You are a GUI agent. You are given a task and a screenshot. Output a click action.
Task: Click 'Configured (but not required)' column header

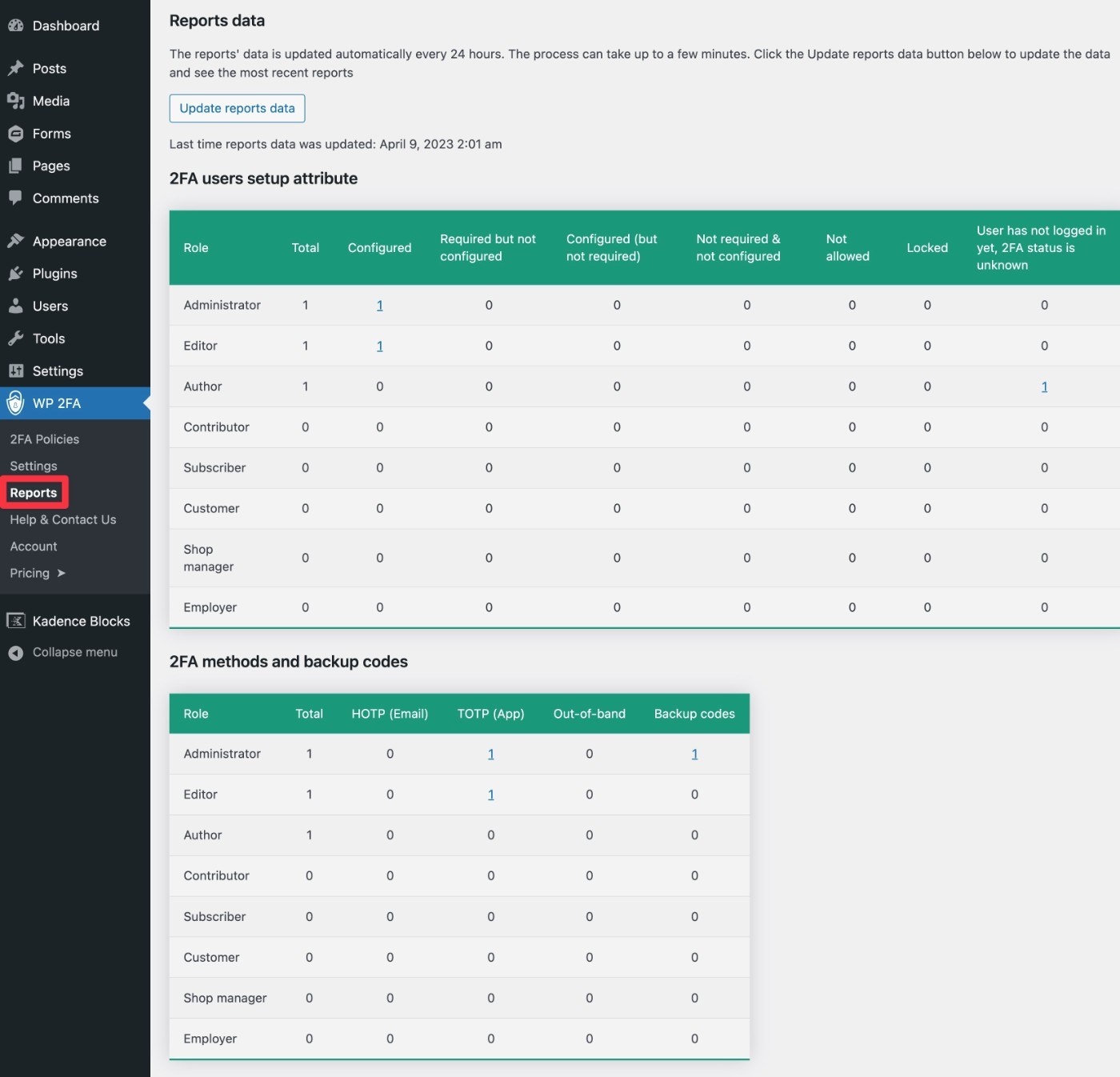coord(612,247)
